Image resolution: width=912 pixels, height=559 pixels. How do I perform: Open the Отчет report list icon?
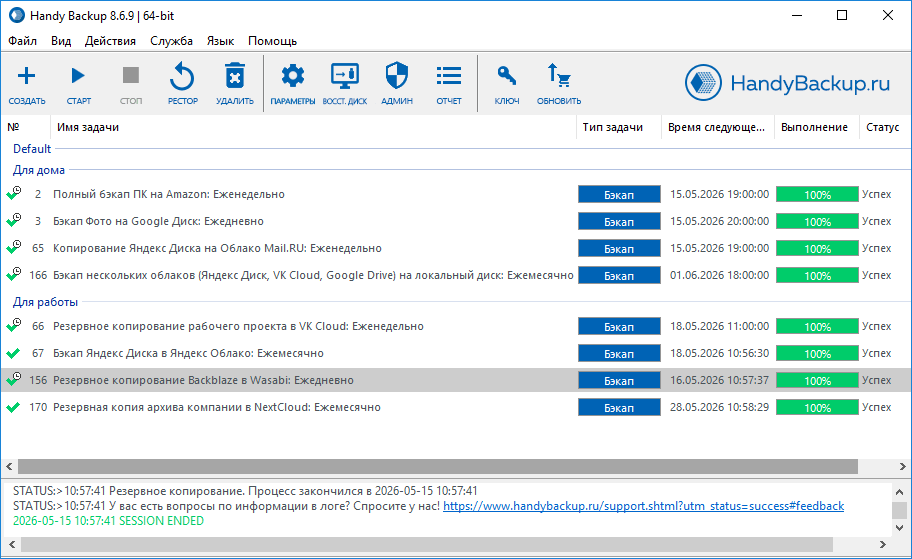click(448, 76)
